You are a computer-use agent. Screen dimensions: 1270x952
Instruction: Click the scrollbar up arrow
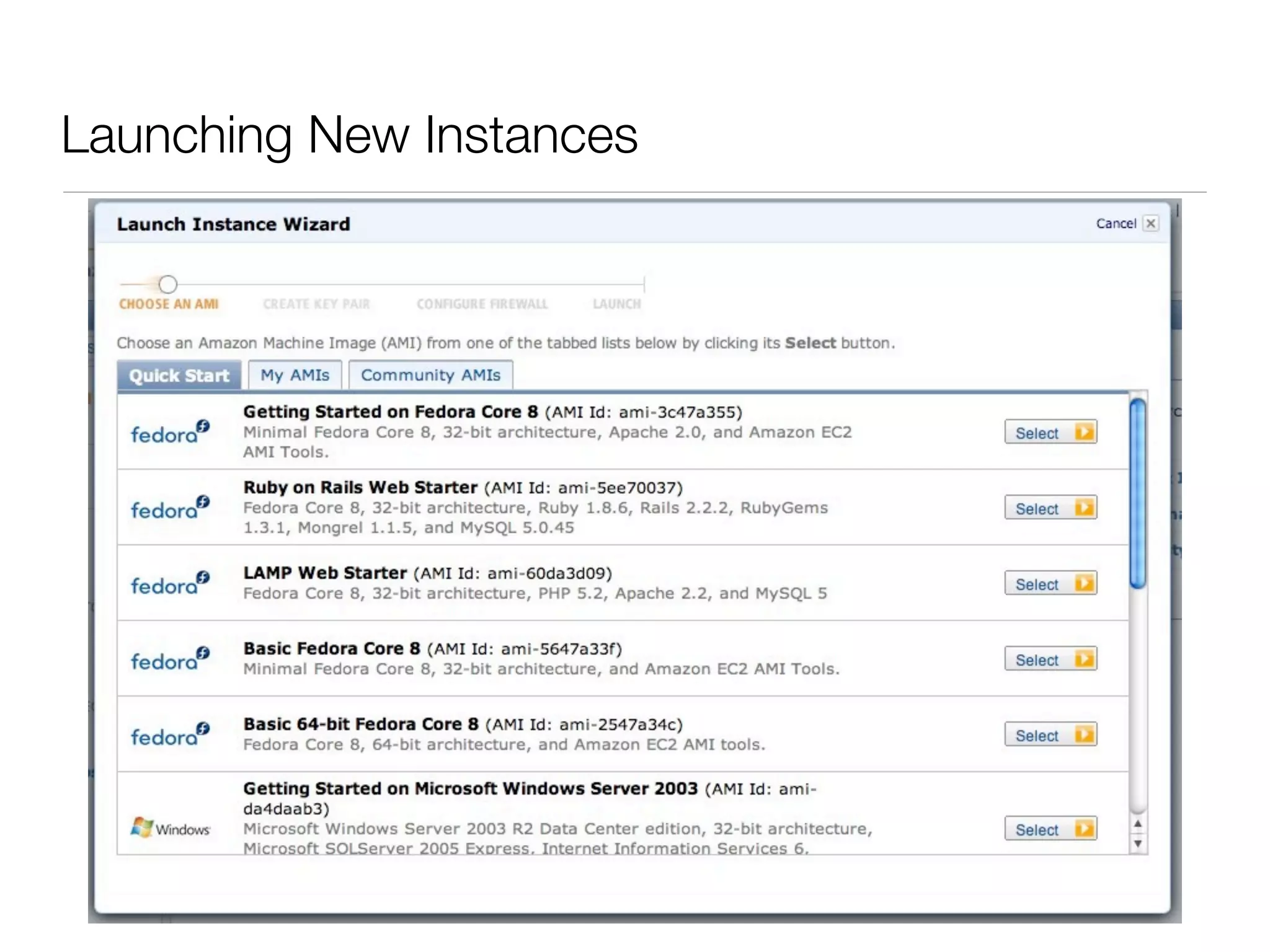pos(1138,824)
